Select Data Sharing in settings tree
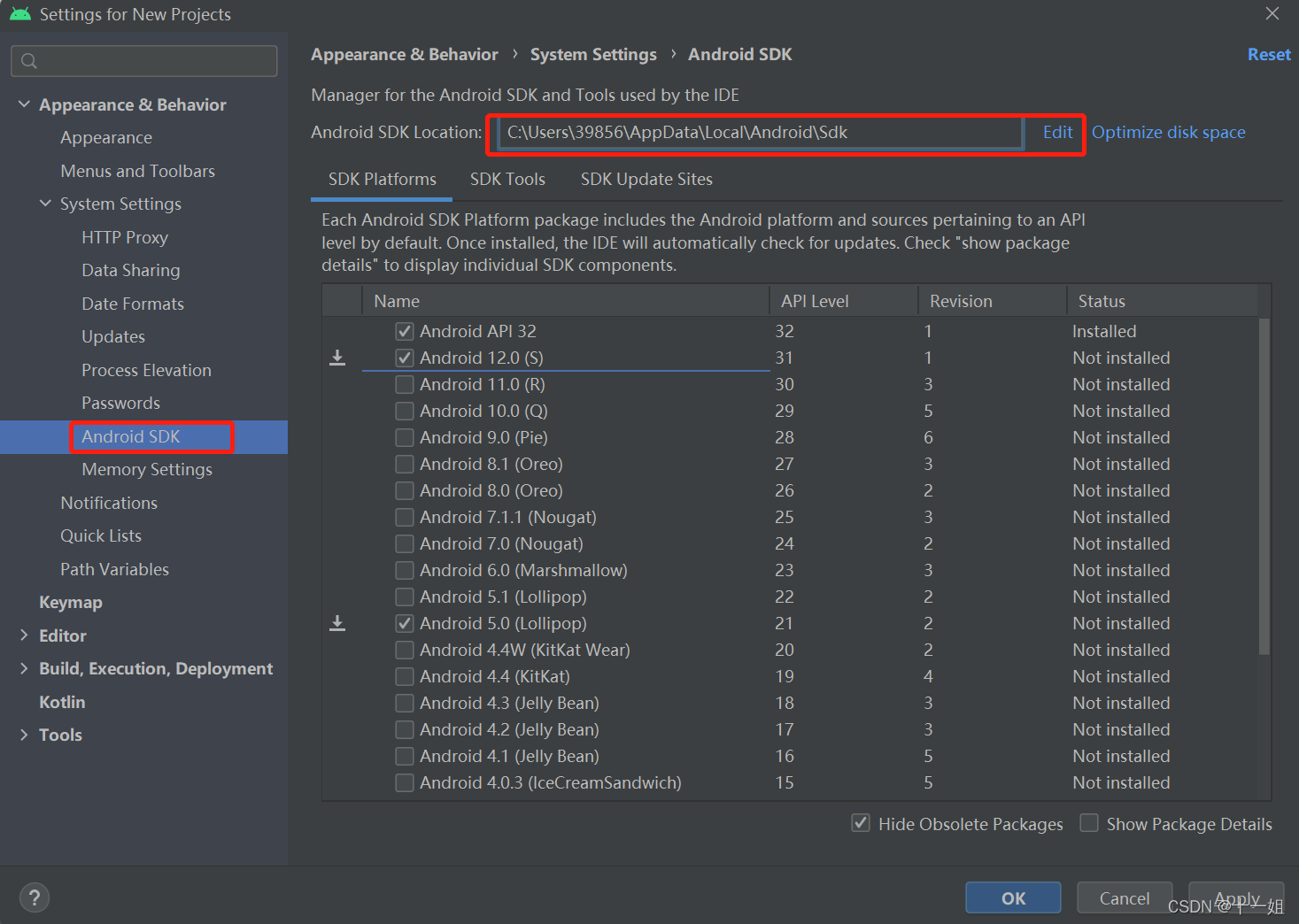 (131, 270)
